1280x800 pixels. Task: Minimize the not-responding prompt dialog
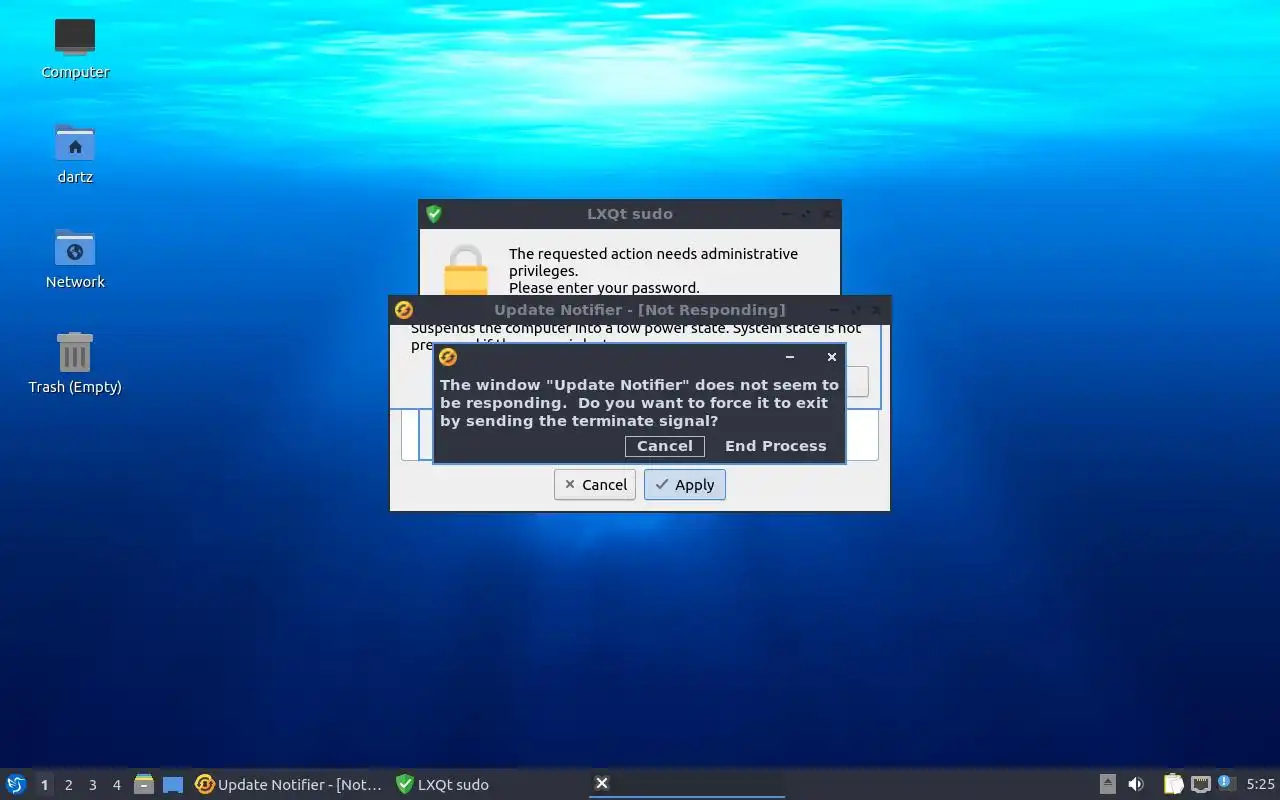click(x=790, y=357)
